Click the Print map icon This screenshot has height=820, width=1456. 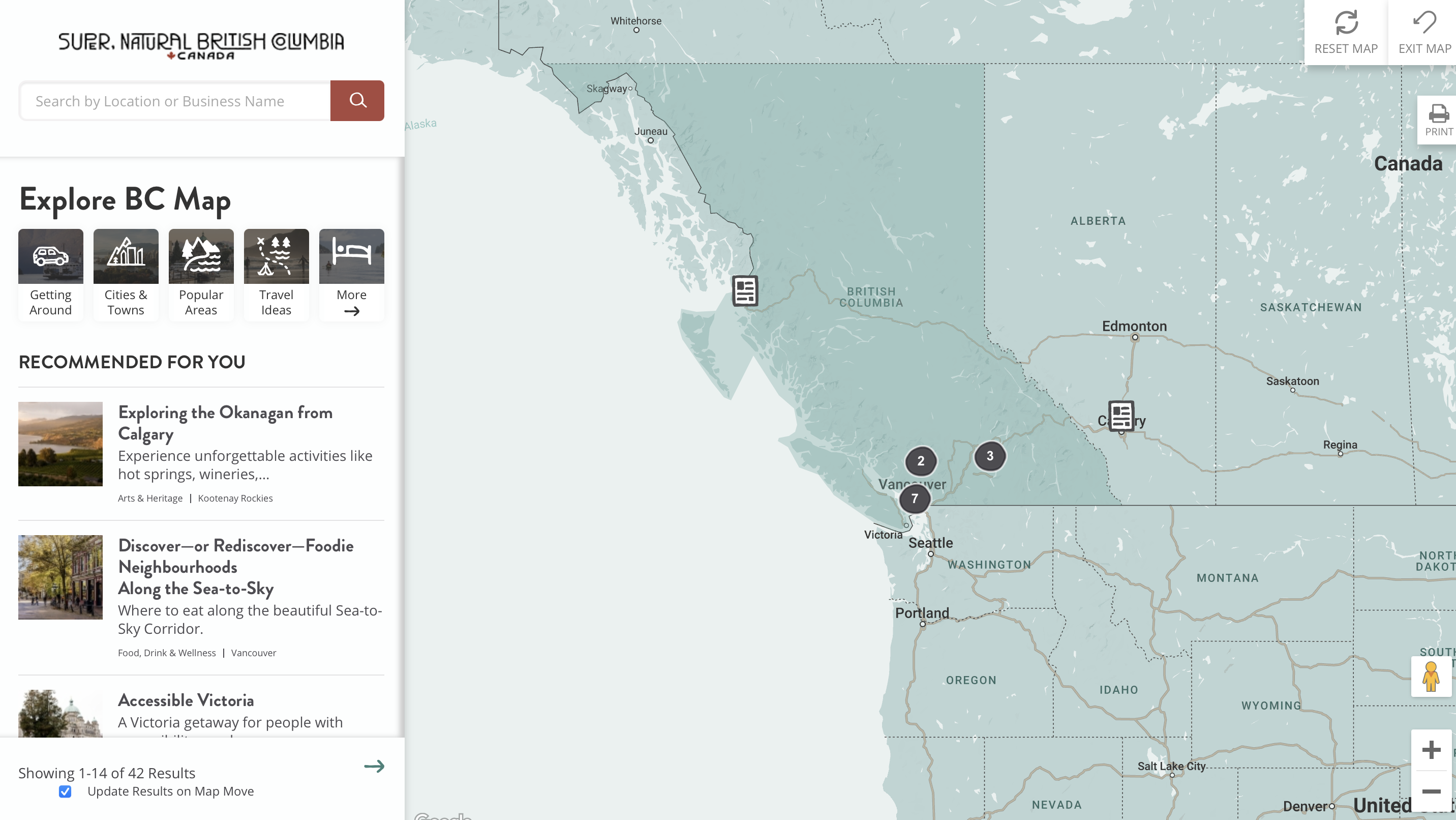click(1439, 113)
